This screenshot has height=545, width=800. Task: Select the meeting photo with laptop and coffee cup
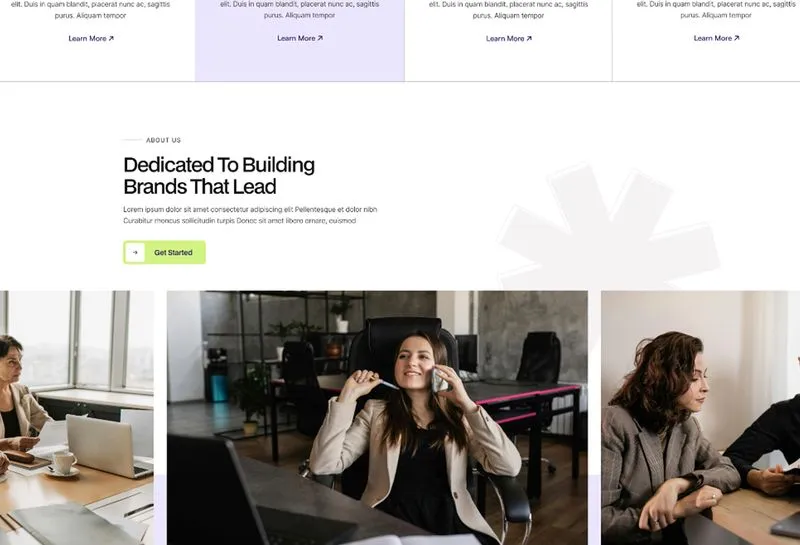(77, 418)
